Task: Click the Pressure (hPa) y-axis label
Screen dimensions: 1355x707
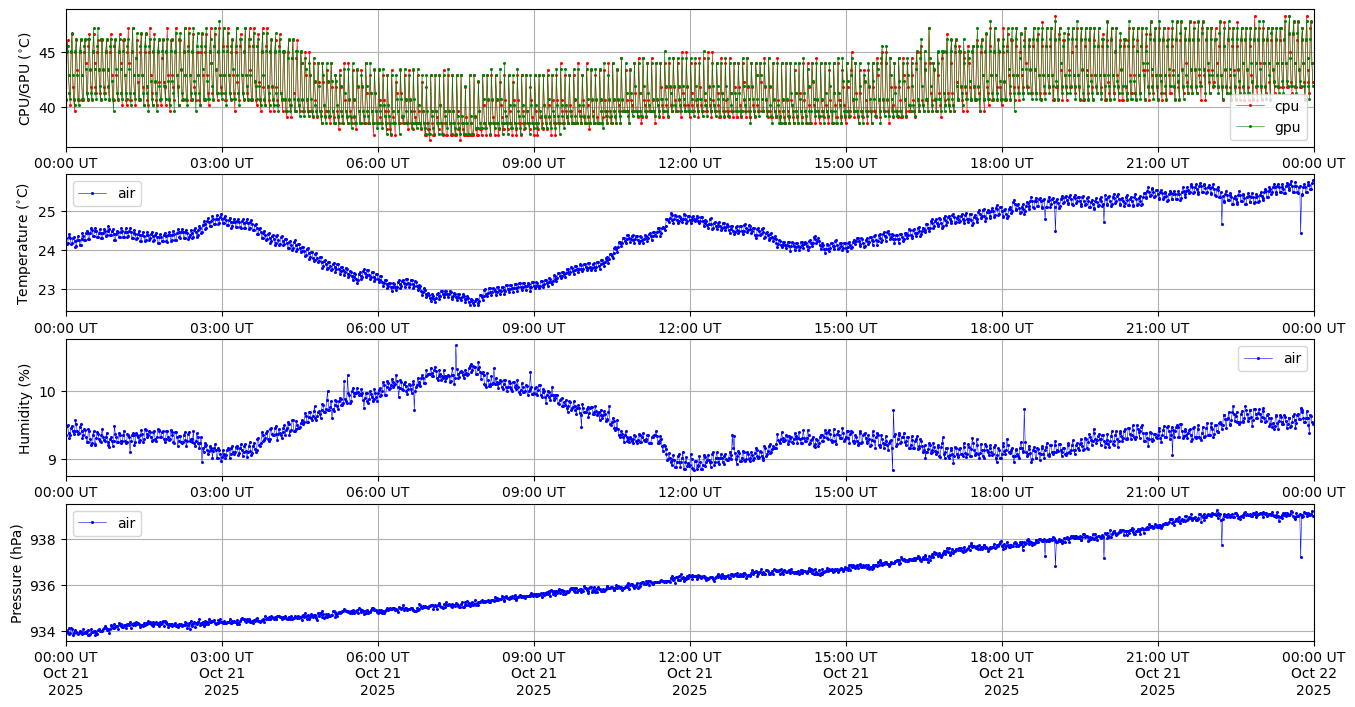Action: click(17, 573)
